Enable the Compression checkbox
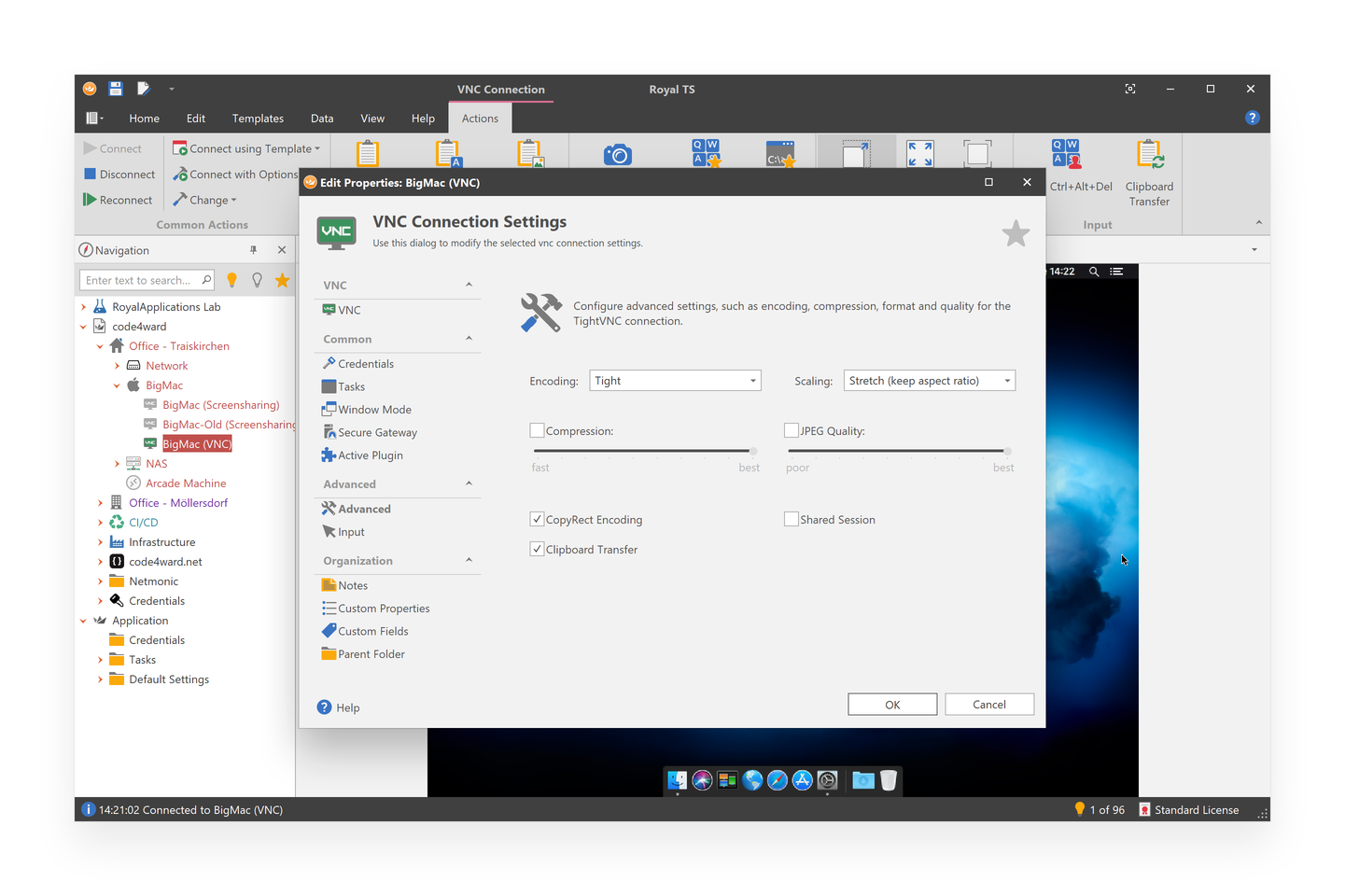This screenshot has height=896, width=1345. coord(538,430)
